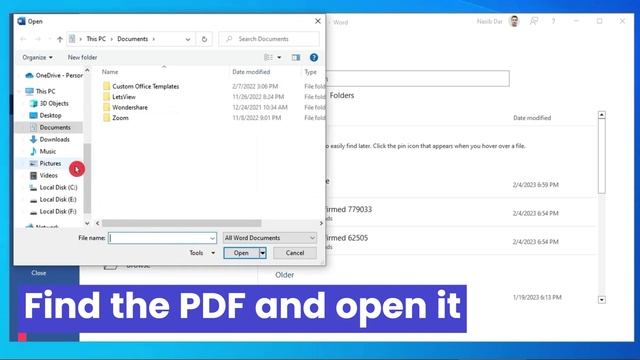Click in the Search Documents field
The width and height of the screenshot is (640, 360).
tap(269, 39)
